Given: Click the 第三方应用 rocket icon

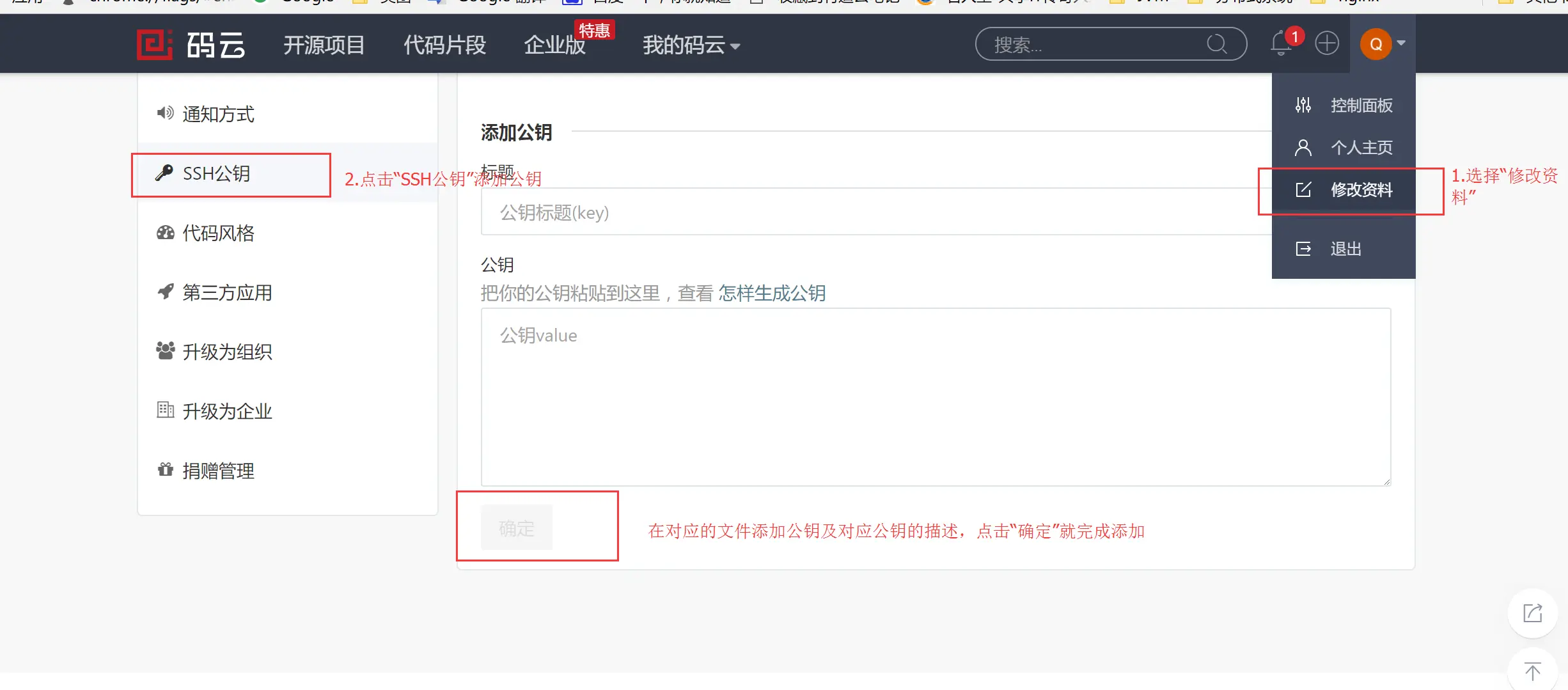Looking at the screenshot, I should click(x=165, y=292).
